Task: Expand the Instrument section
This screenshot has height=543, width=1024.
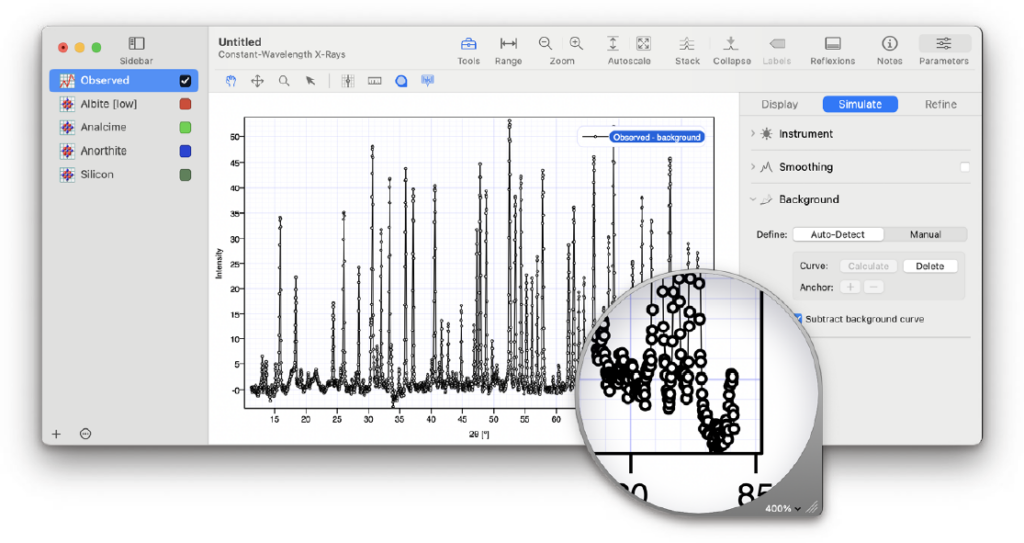Action: click(x=753, y=134)
